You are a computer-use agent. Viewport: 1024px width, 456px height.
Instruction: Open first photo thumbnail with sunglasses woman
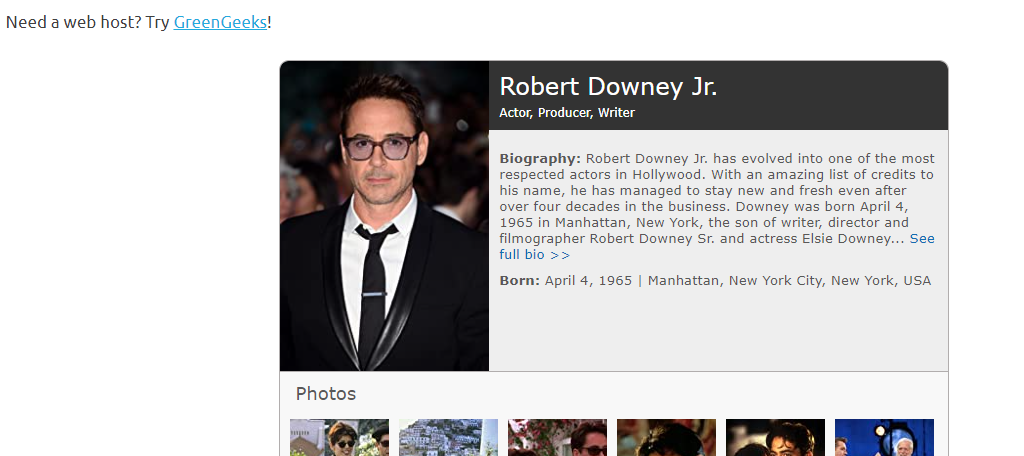pyautogui.click(x=340, y=438)
